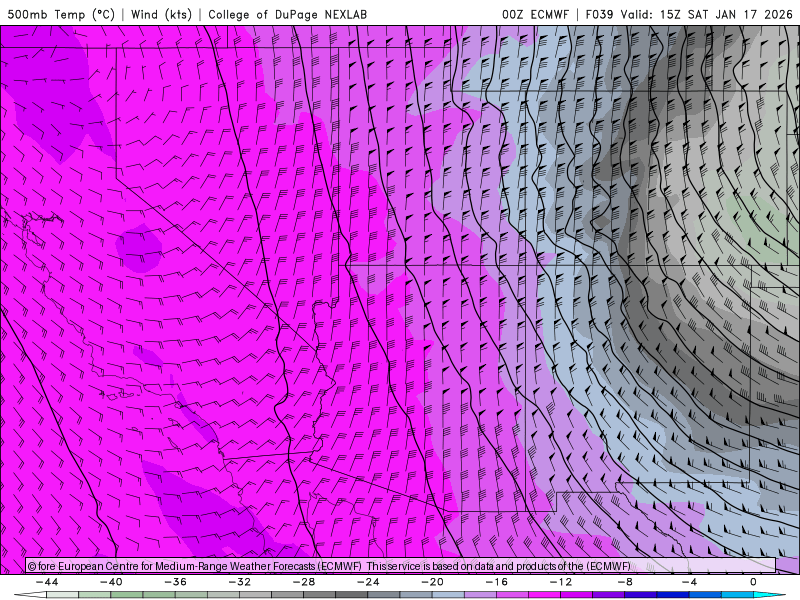Click the -16 color scale label
The height and width of the screenshot is (600, 800).
[497, 582]
